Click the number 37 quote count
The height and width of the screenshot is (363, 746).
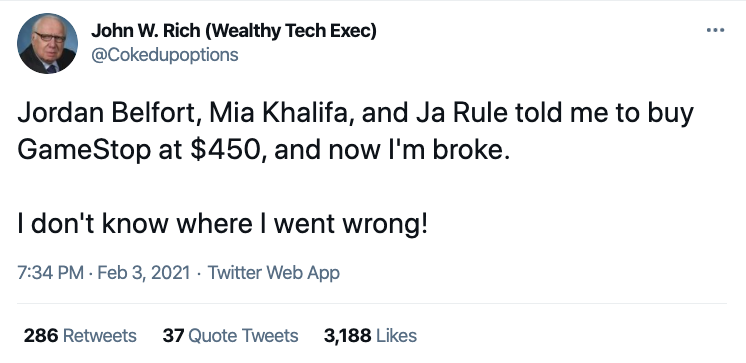[173, 336]
